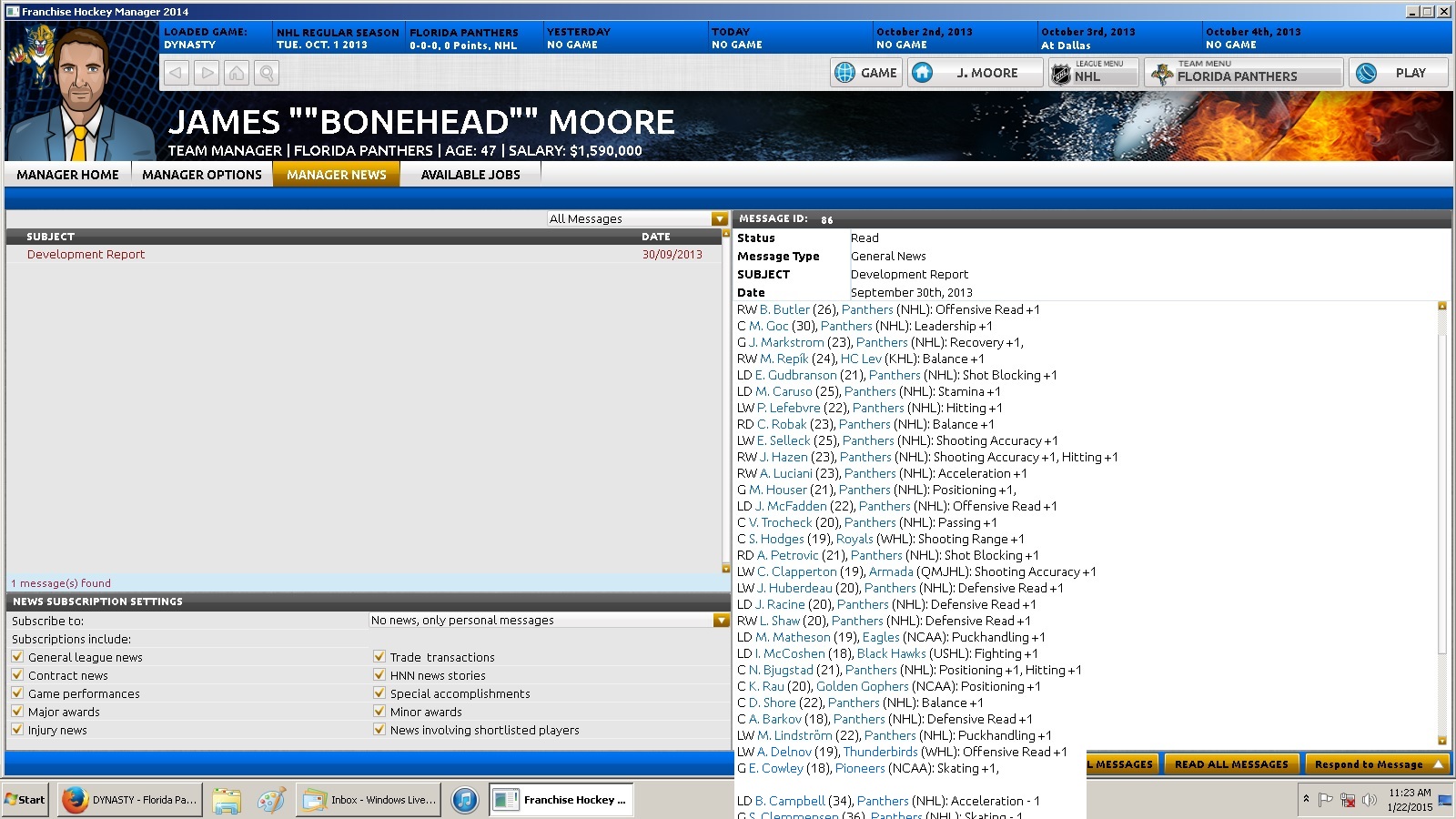Go to the Manager Options tab

coord(202,175)
